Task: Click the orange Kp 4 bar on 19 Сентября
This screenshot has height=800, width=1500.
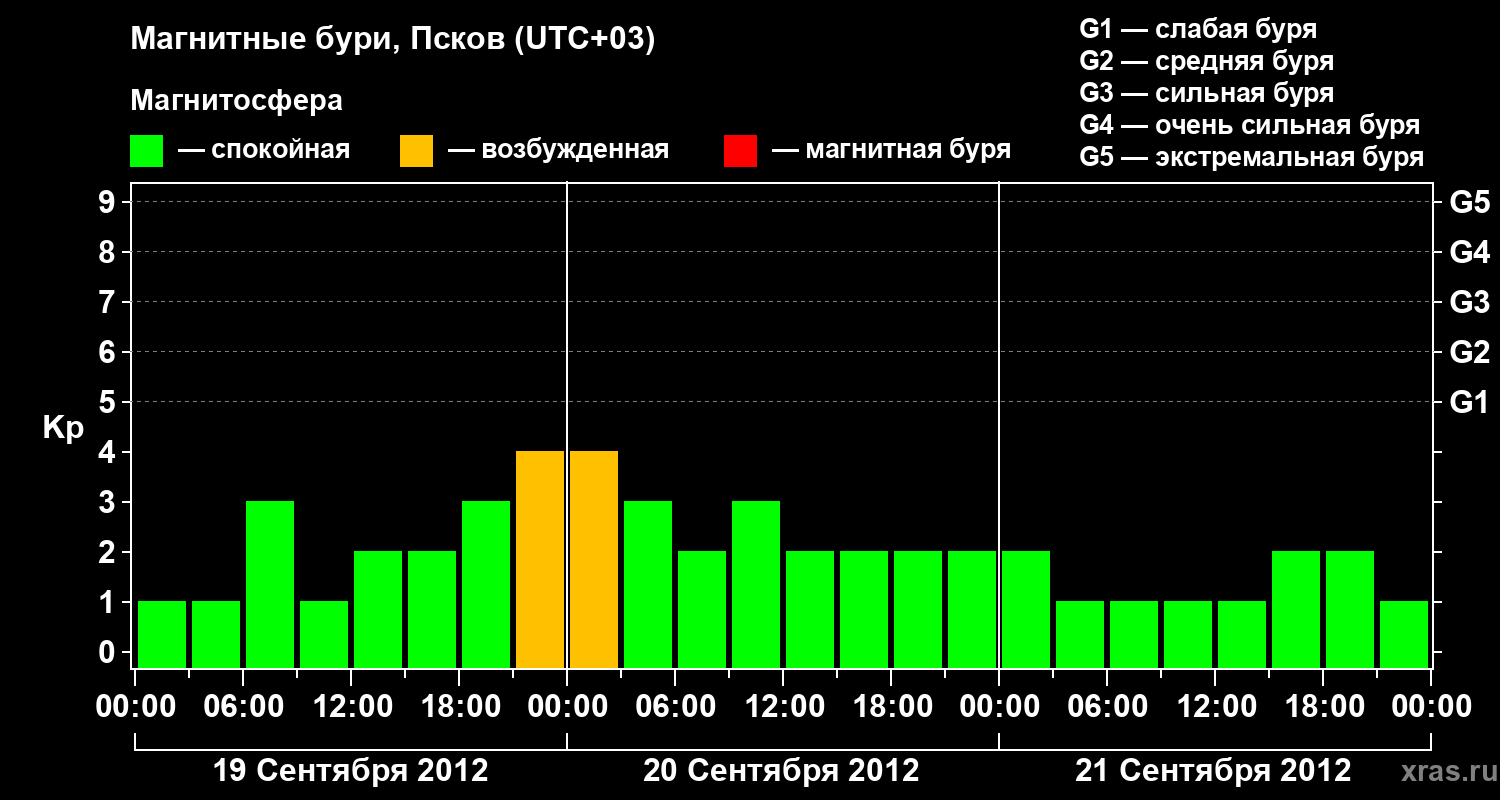Action: coord(540,559)
